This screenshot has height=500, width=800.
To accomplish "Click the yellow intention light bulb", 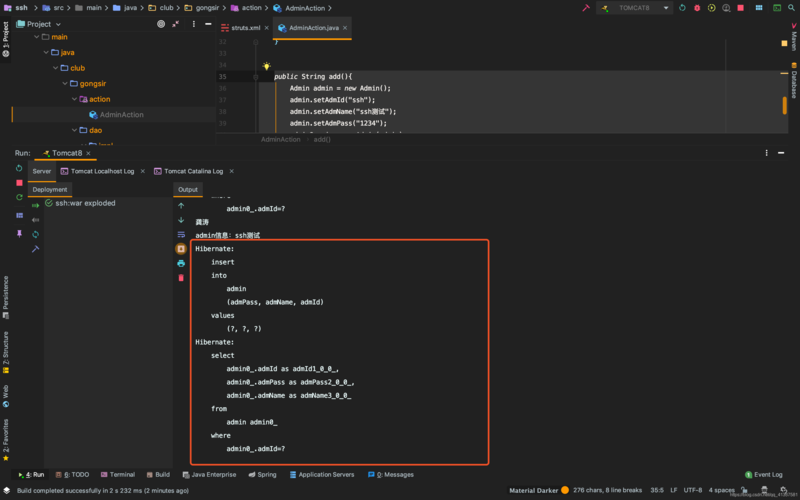I will 266,66.
